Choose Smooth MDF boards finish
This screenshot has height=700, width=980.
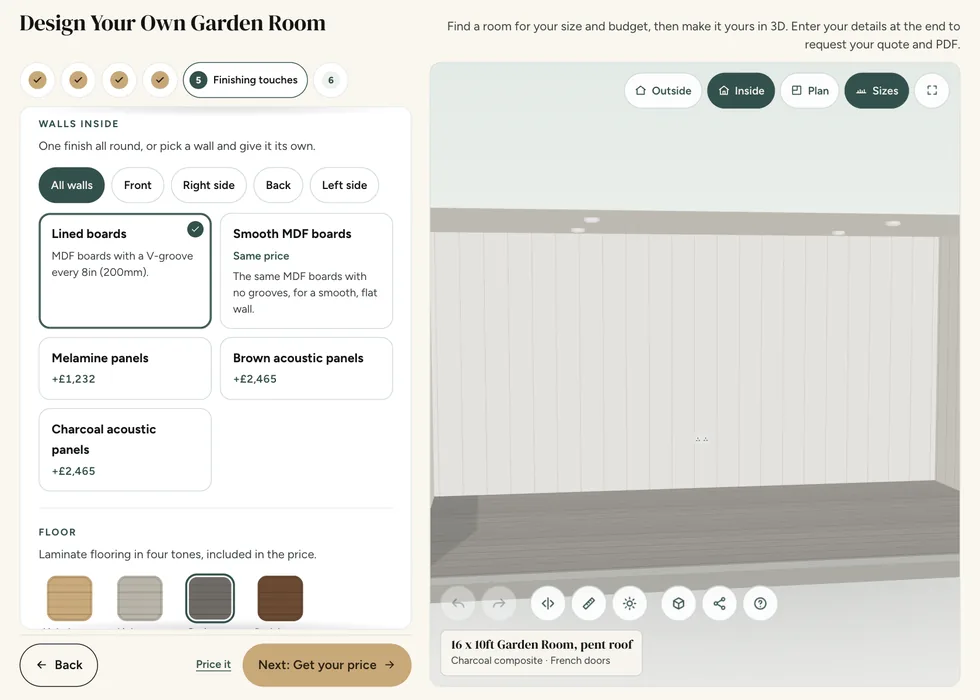coord(306,271)
